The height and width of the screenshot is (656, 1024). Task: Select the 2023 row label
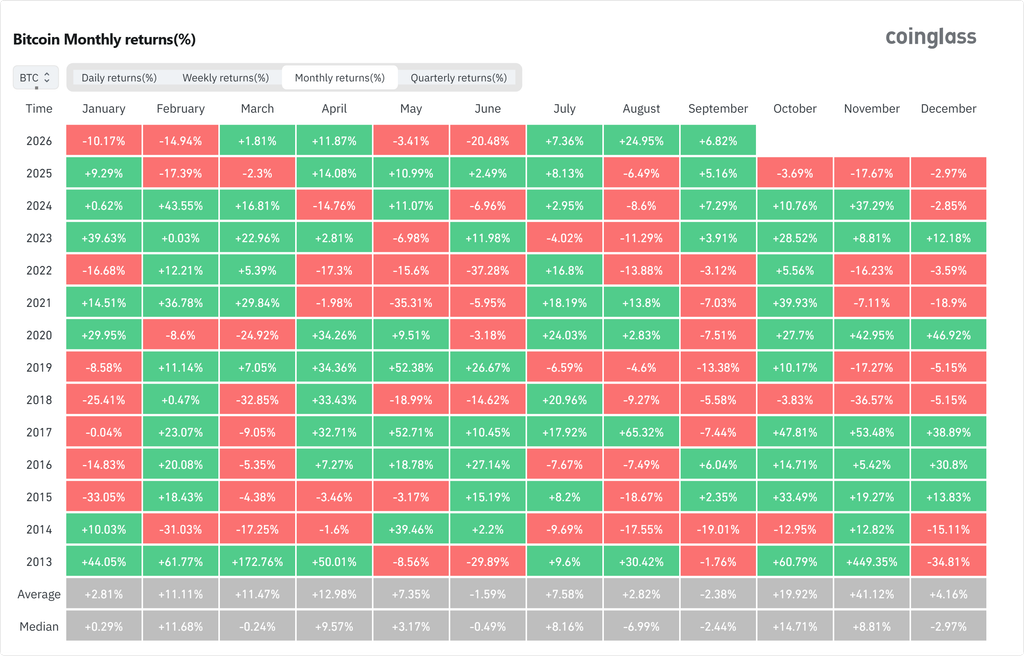[x=39, y=238]
